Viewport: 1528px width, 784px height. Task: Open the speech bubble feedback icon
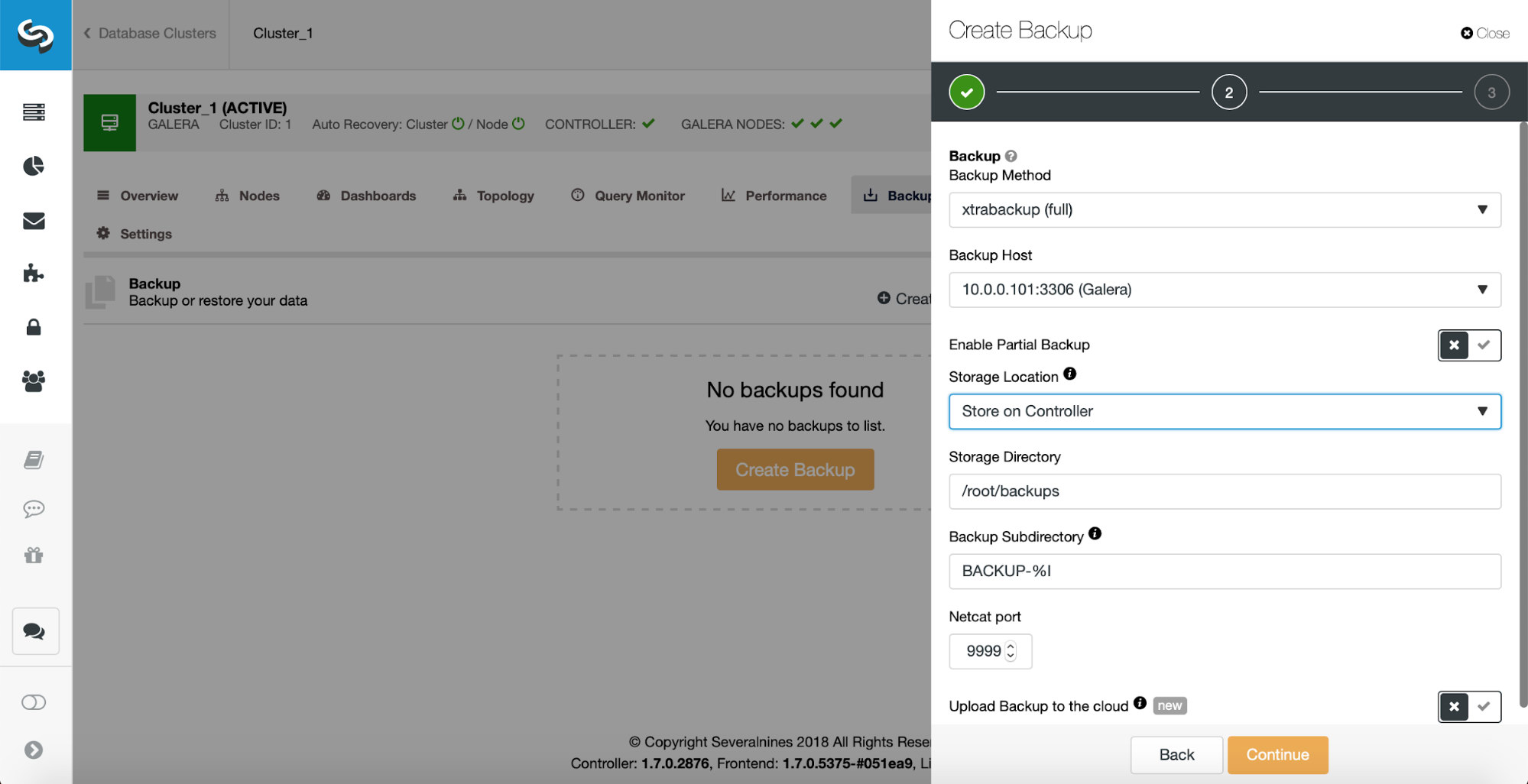[34, 509]
